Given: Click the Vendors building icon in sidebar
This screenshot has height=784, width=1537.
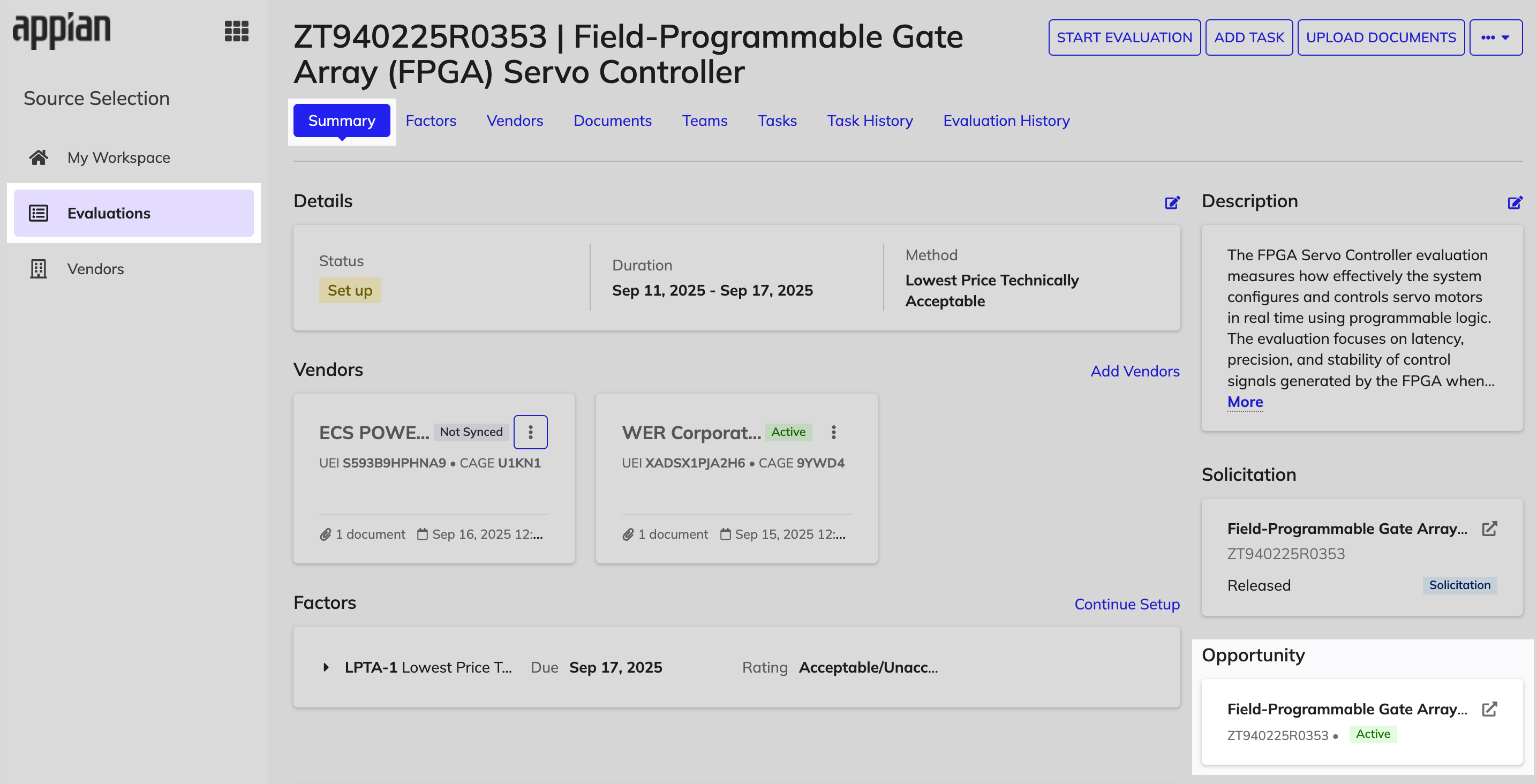Looking at the screenshot, I should 39,268.
